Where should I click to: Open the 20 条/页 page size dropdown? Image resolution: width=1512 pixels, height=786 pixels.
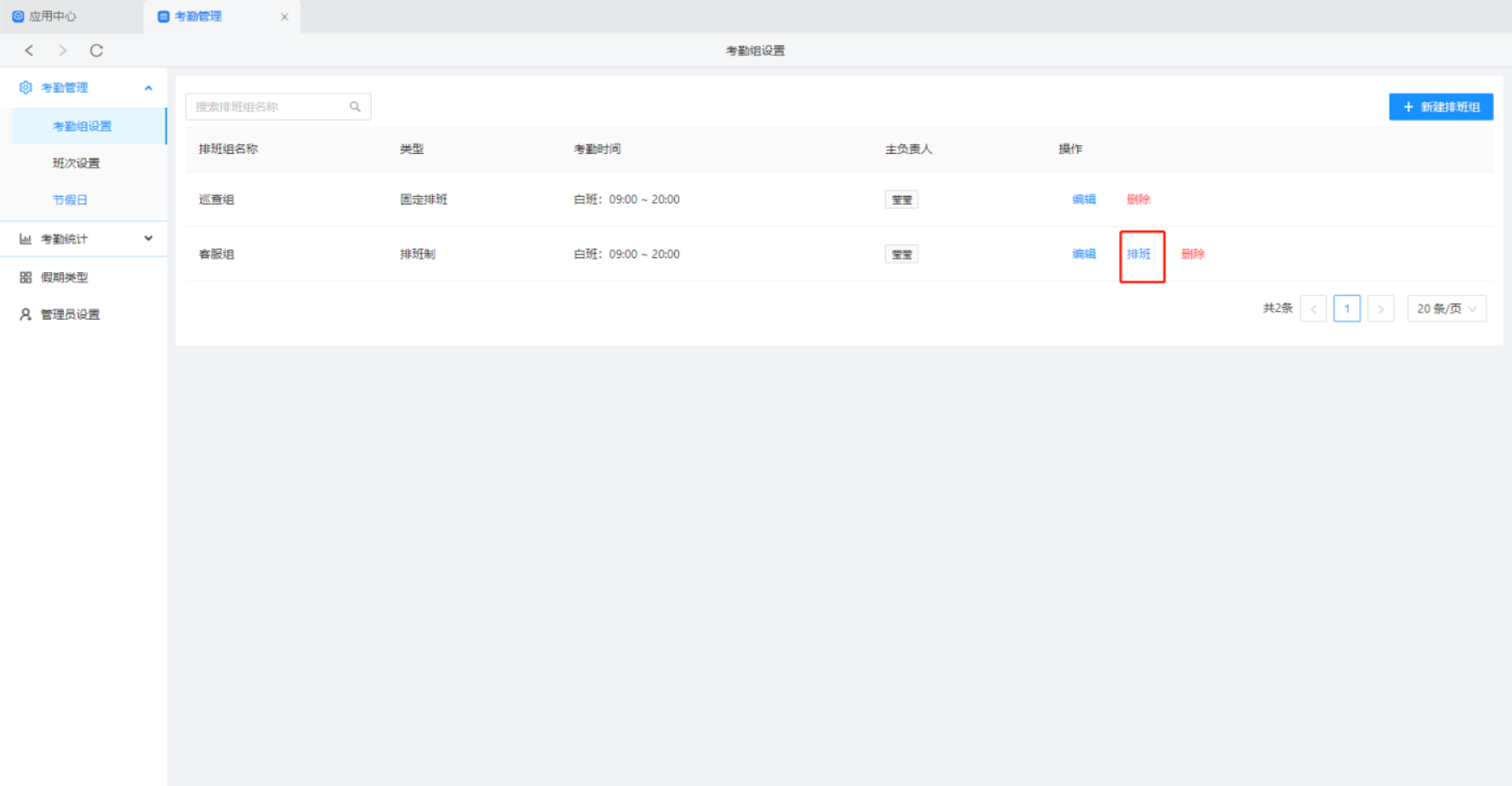[1446, 308]
